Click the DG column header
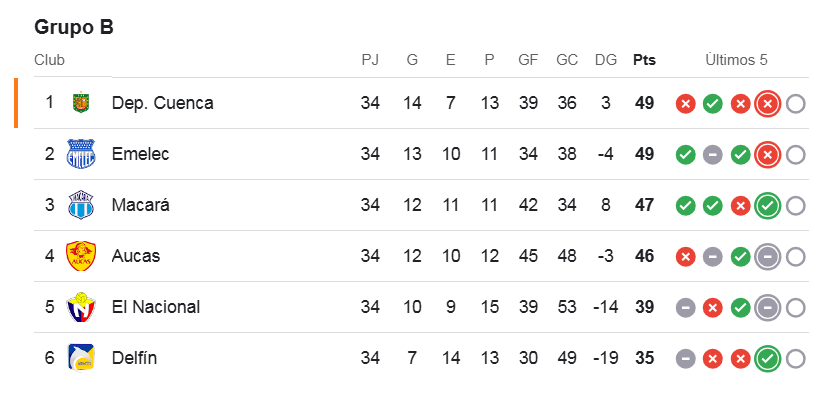This screenshot has width=830, height=407. click(606, 60)
